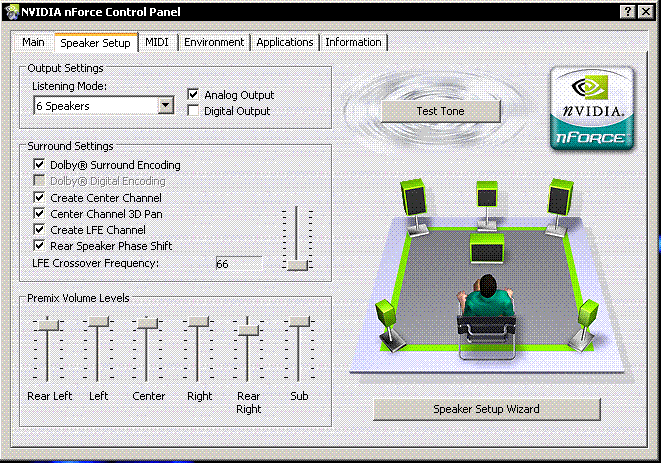Open the Environment tab
The width and height of the screenshot is (661, 463).
(214, 42)
